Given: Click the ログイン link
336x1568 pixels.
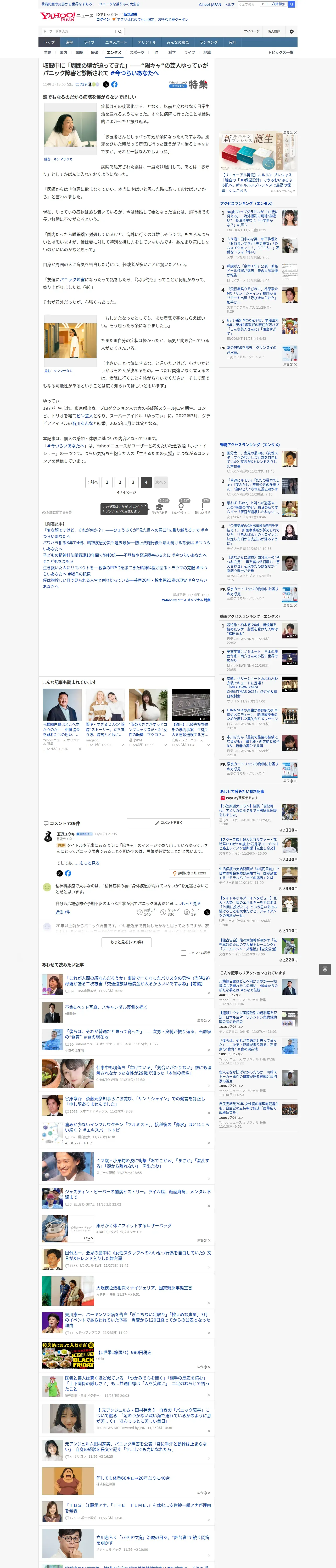Looking at the screenshot, I should click(x=103, y=20).
